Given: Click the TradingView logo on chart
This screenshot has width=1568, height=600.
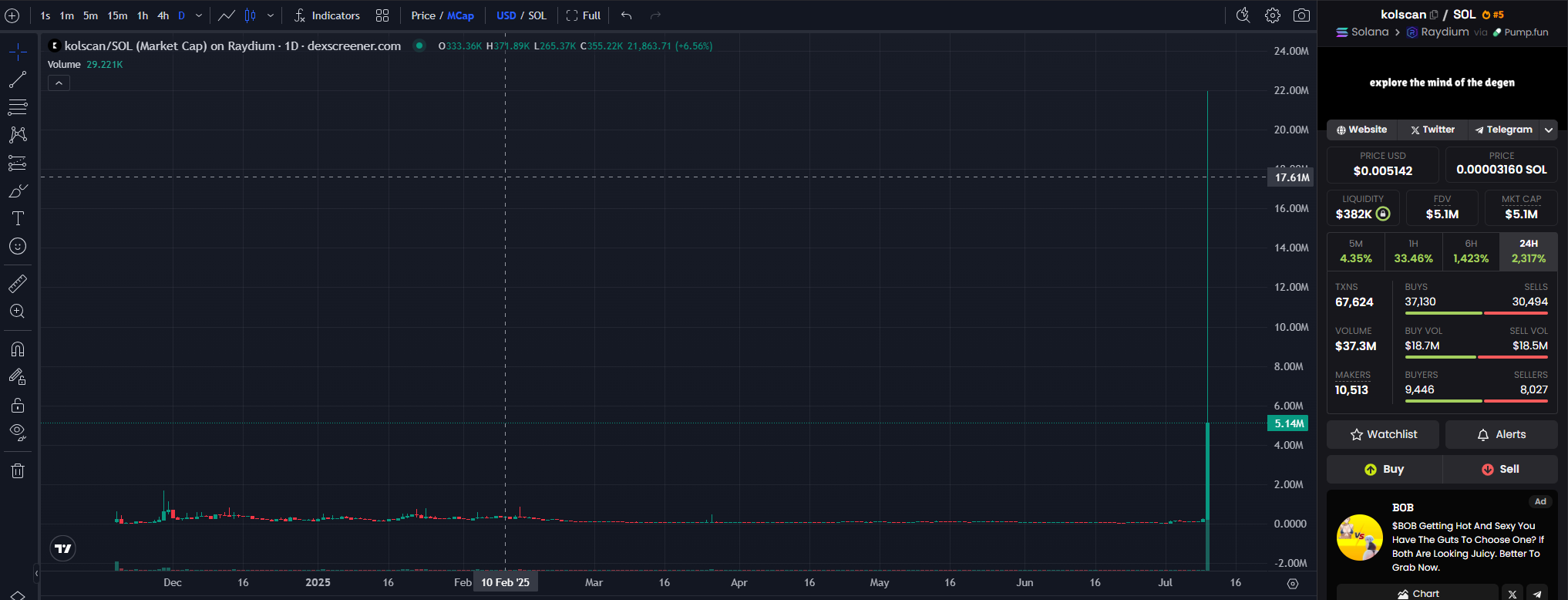Looking at the screenshot, I should [x=63, y=548].
